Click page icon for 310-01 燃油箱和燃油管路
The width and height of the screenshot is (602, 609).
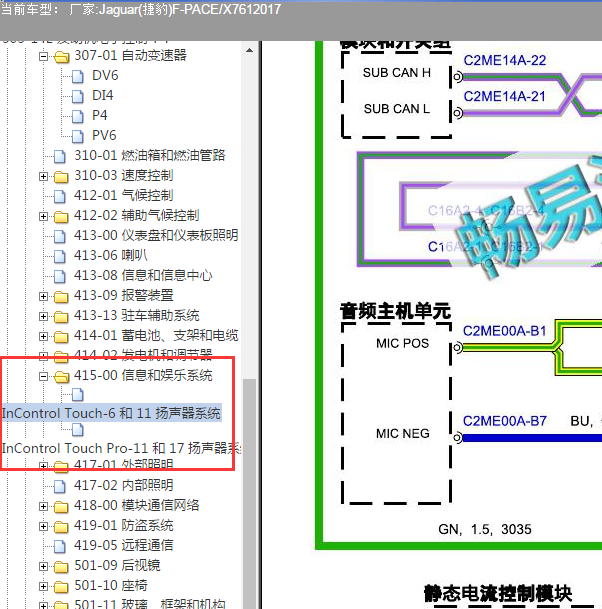pyautogui.click(x=60, y=156)
